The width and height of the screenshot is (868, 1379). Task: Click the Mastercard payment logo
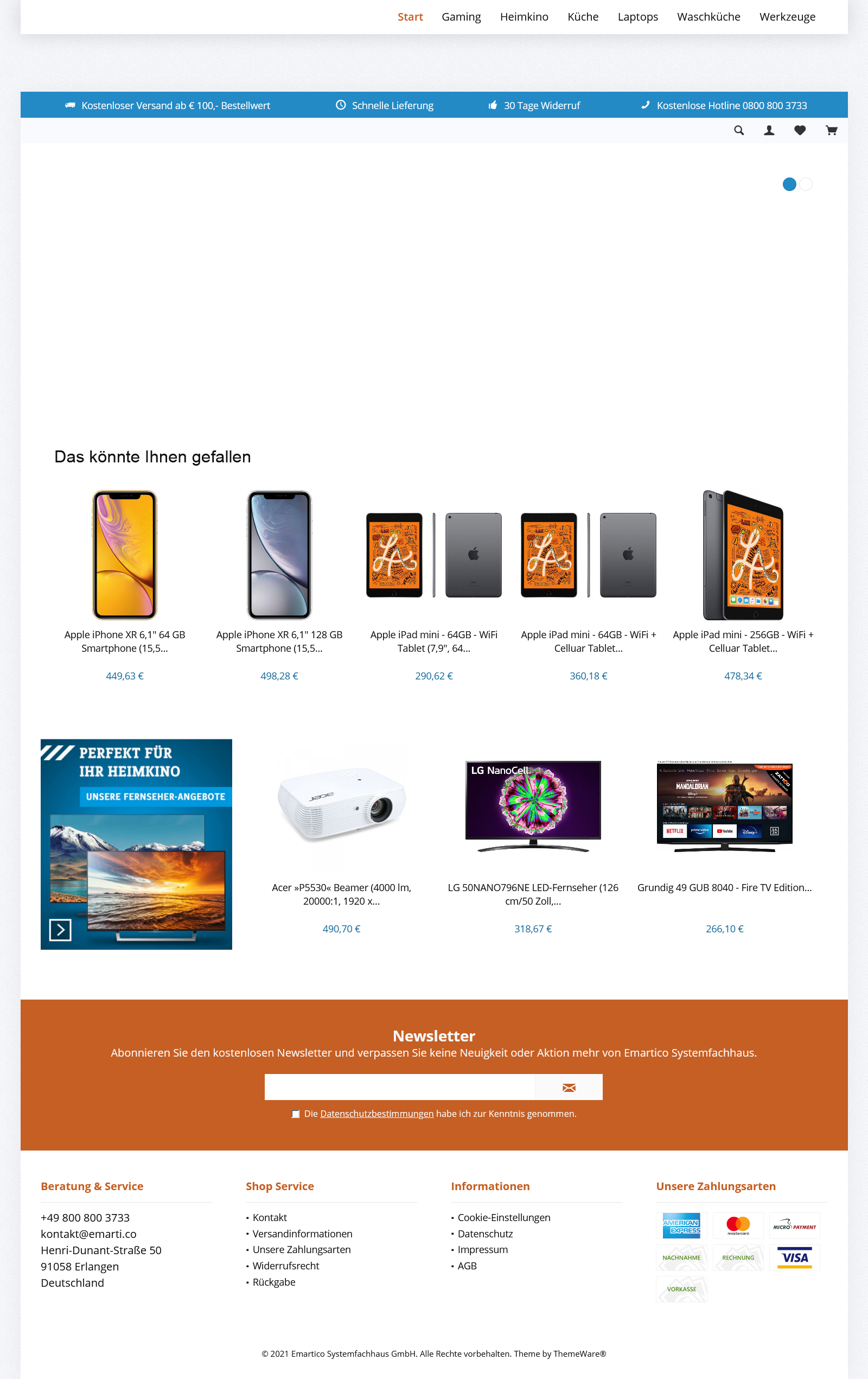tap(738, 1225)
